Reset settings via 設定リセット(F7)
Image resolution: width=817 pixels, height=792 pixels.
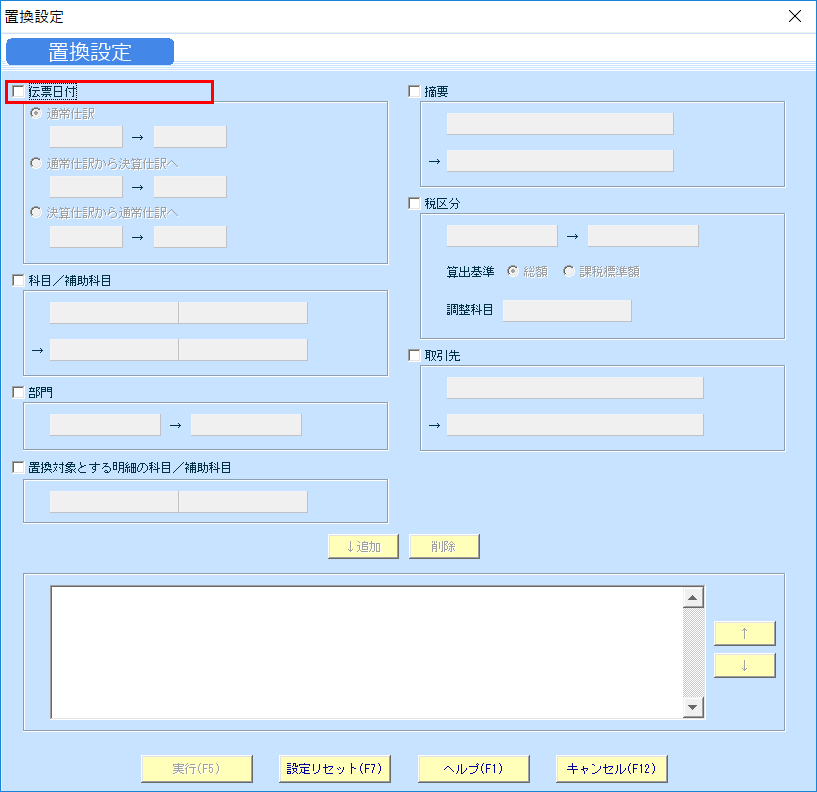point(335,768)
